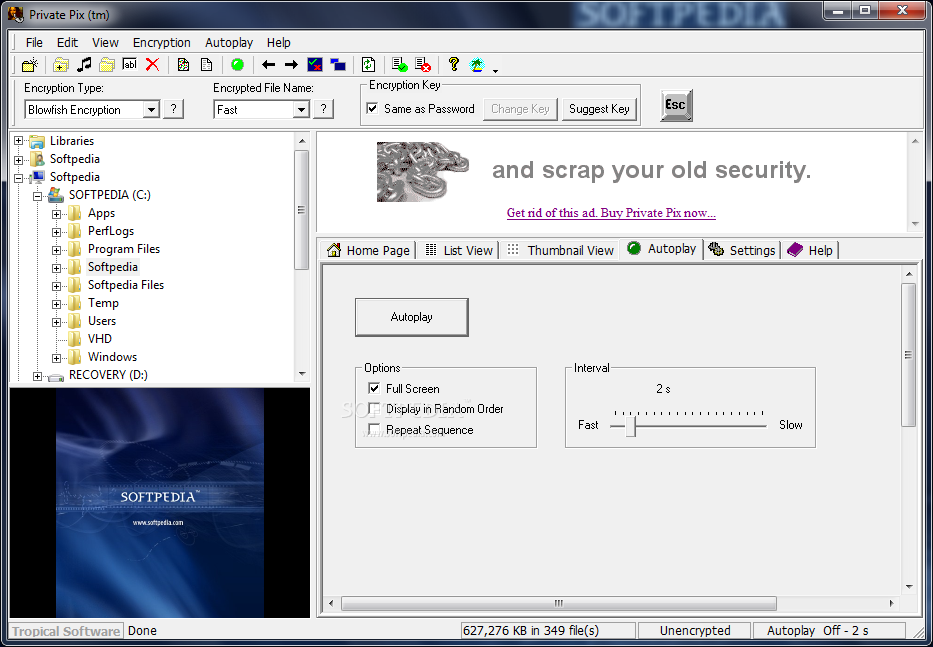Expand the Windows folder node
933x647 pixels.
[x=57, y=358]
